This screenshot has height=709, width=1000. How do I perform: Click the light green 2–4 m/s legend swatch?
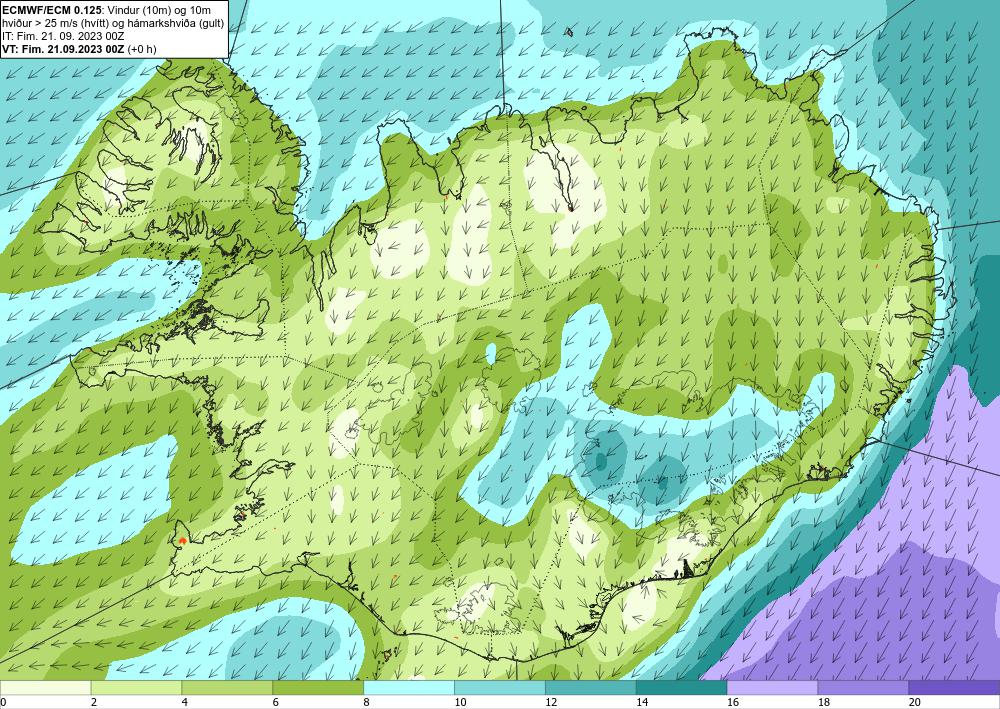(136, 687)
